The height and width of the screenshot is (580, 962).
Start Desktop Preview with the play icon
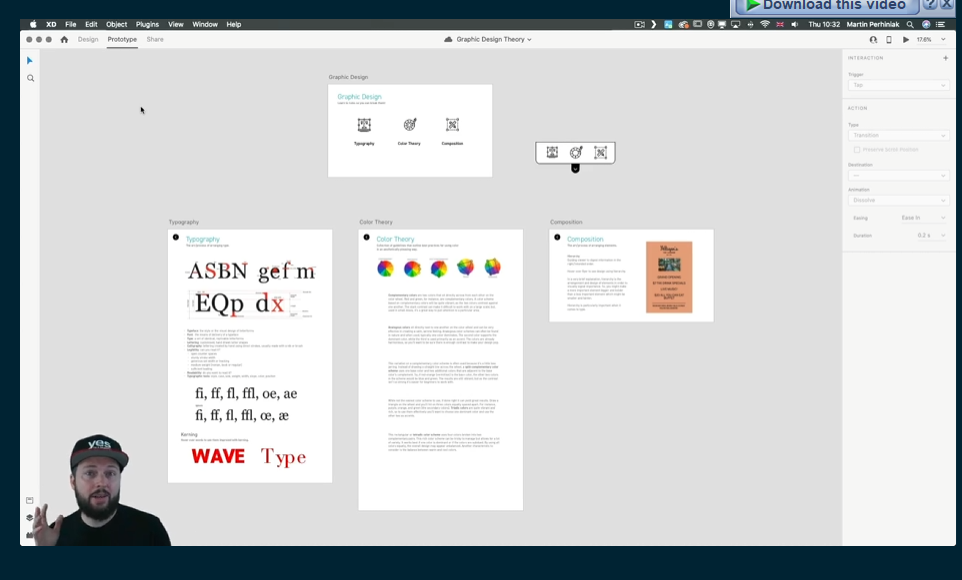(906, 39)
